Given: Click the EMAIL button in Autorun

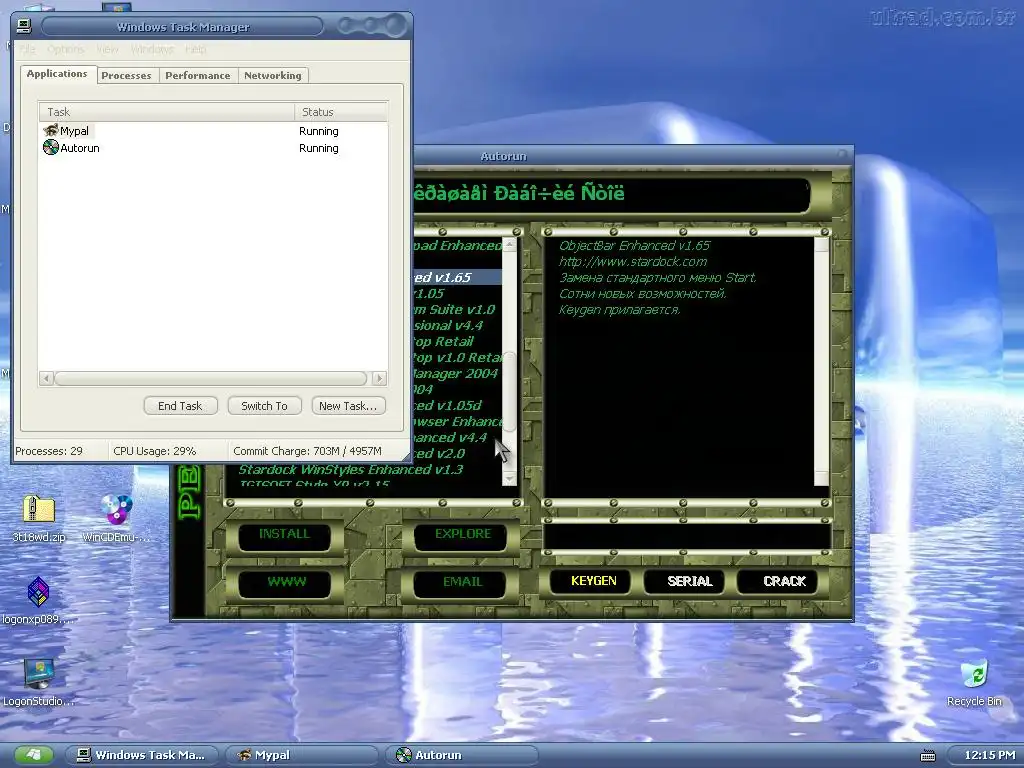Looking at the screenshot, I should [462, 583].
